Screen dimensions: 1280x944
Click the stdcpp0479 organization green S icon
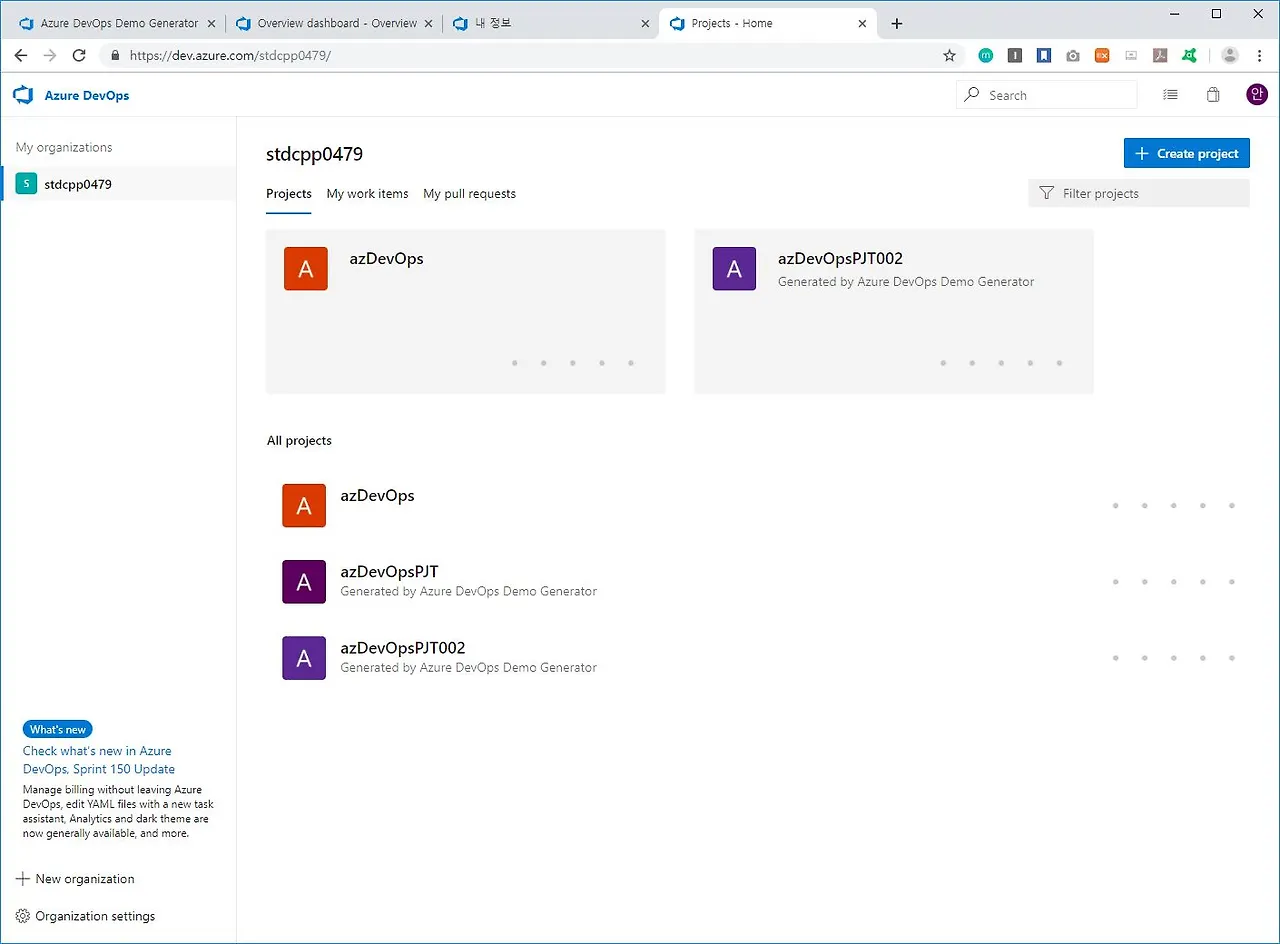[26, 184]
